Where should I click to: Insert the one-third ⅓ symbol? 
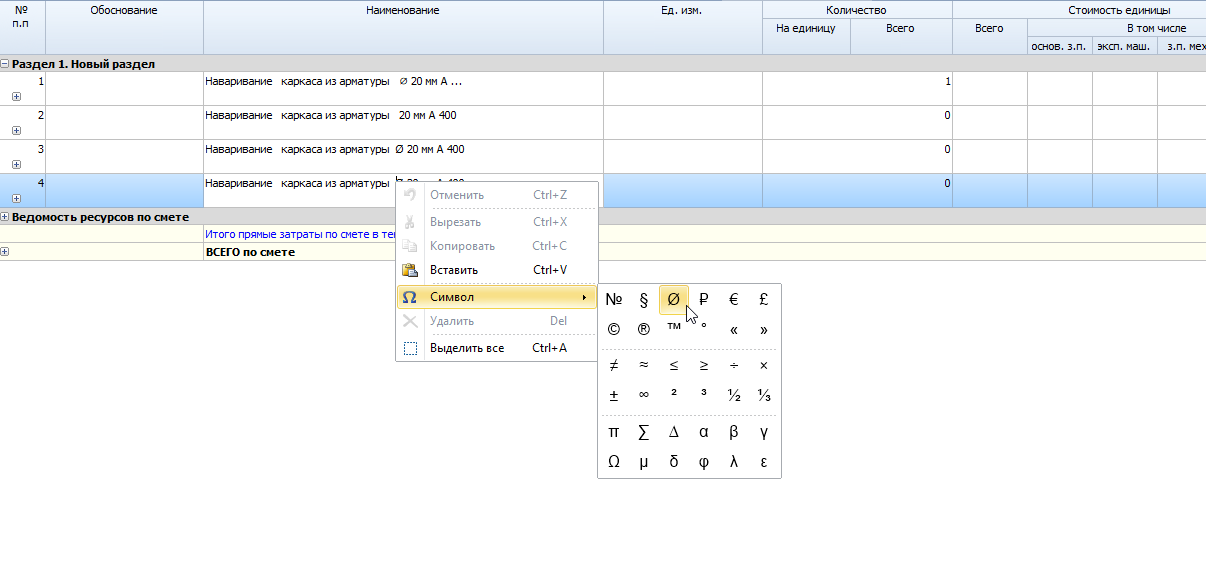point(764,396)
